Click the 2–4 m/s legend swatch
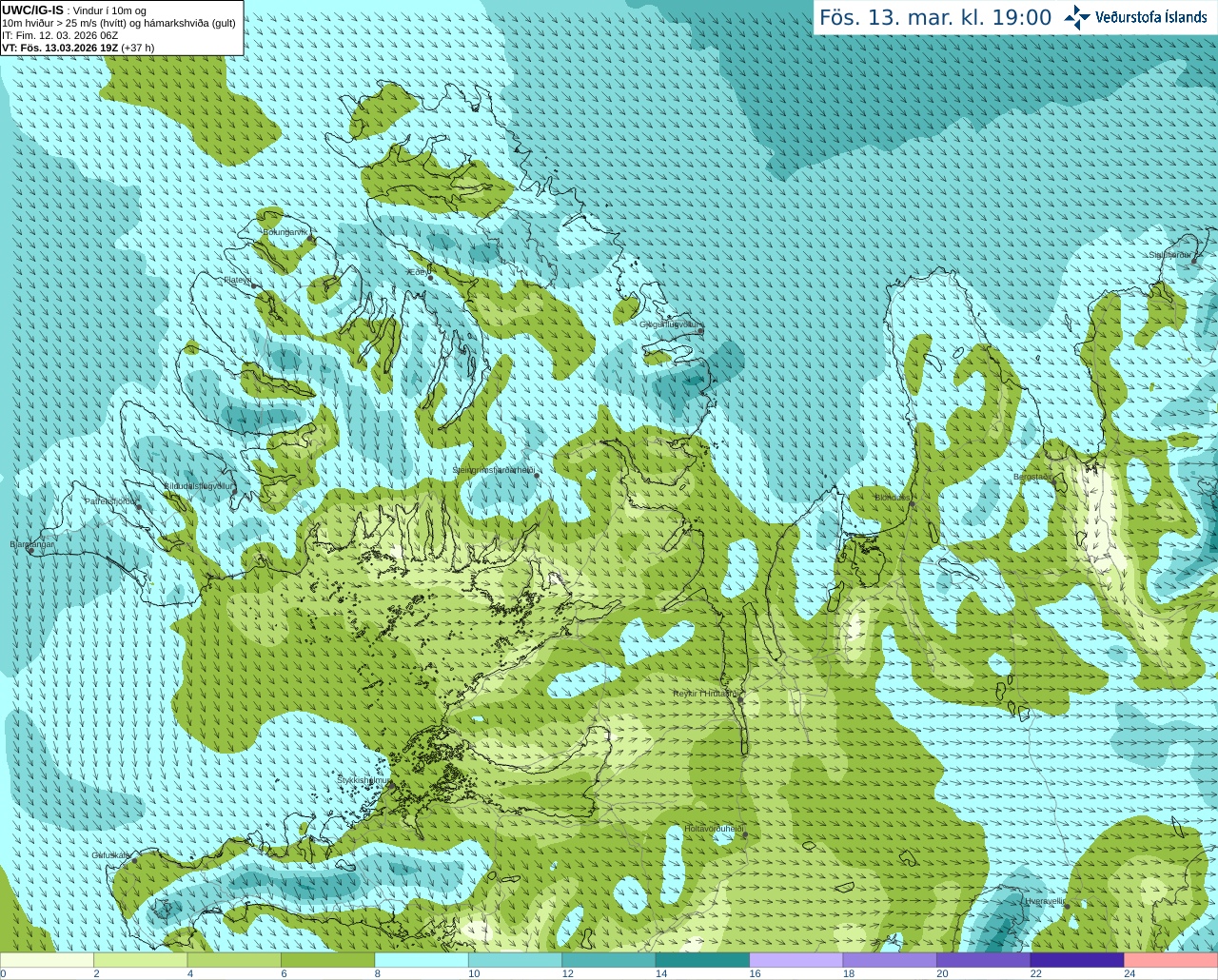Screen dimensions: 1218x980 [x=140, y=960]
